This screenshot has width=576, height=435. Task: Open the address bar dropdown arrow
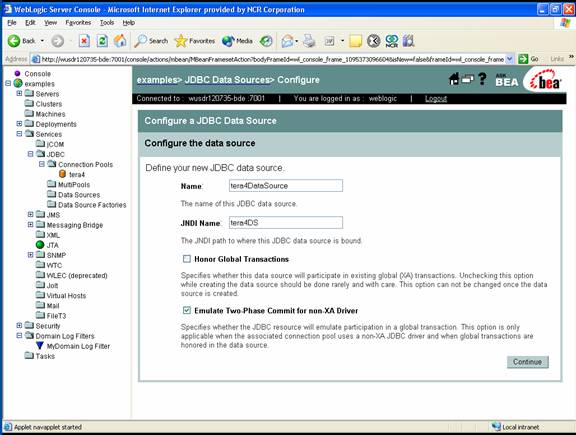[x=510, y=59]
